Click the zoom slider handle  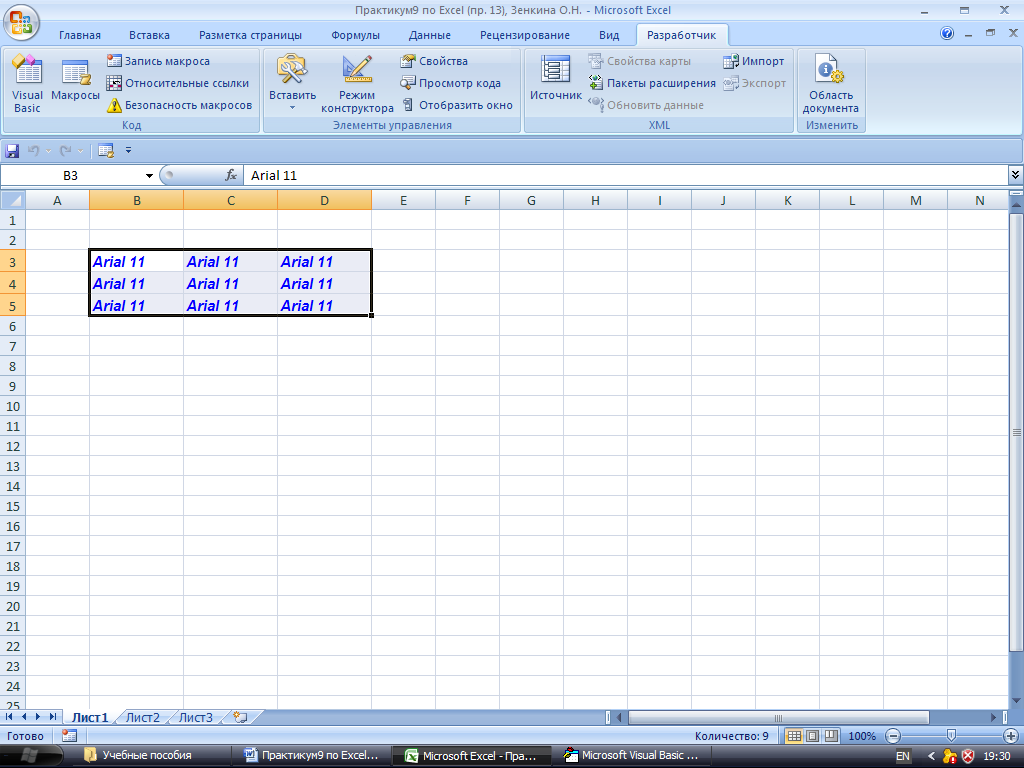[952, 736]
